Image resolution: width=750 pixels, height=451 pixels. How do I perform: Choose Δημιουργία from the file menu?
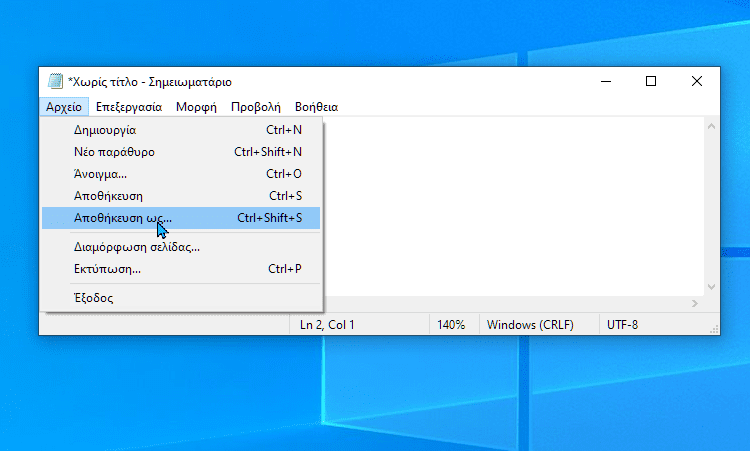point(181,130)
